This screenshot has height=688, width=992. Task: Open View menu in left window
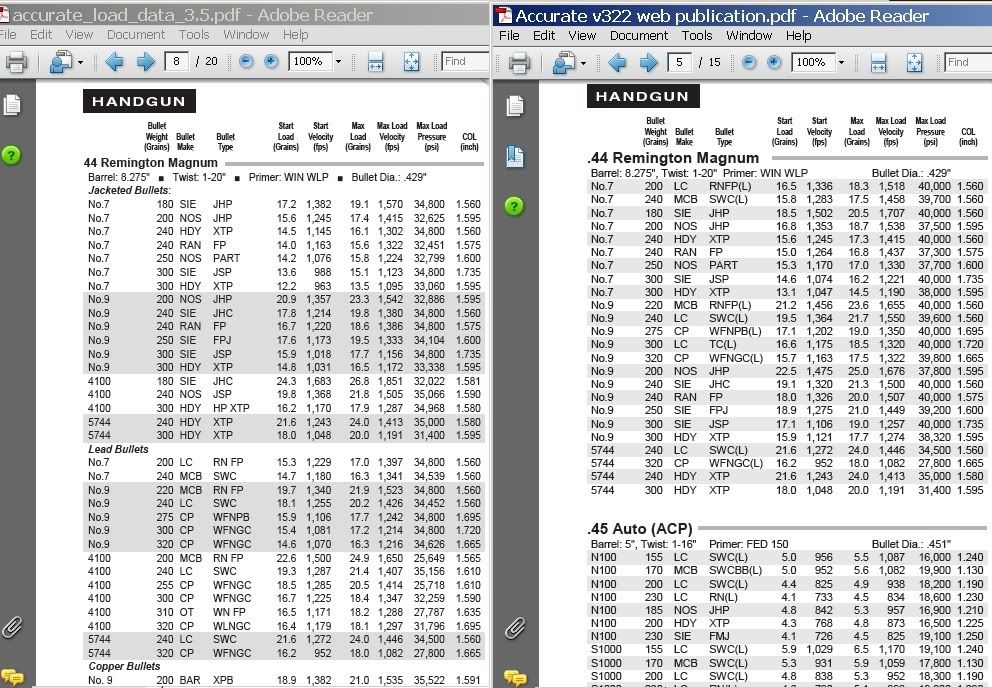coord(79,34)
